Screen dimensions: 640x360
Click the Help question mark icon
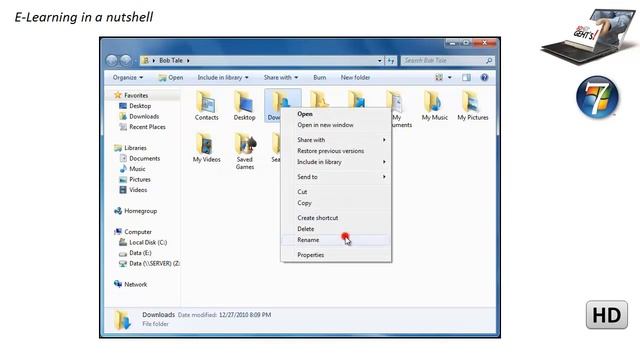pyautogui.click(x=484, y=77)
